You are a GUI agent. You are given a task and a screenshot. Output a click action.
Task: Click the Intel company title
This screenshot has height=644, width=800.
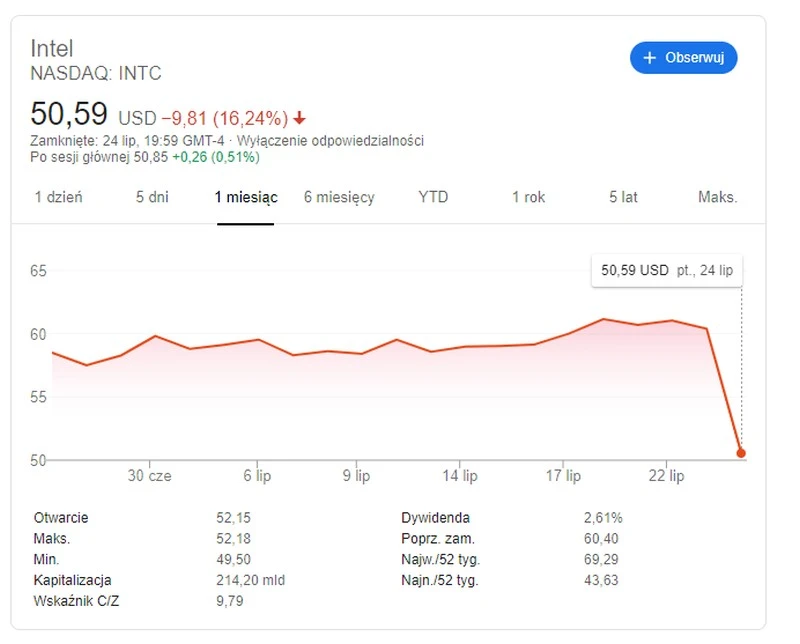(x=52, y=49)
